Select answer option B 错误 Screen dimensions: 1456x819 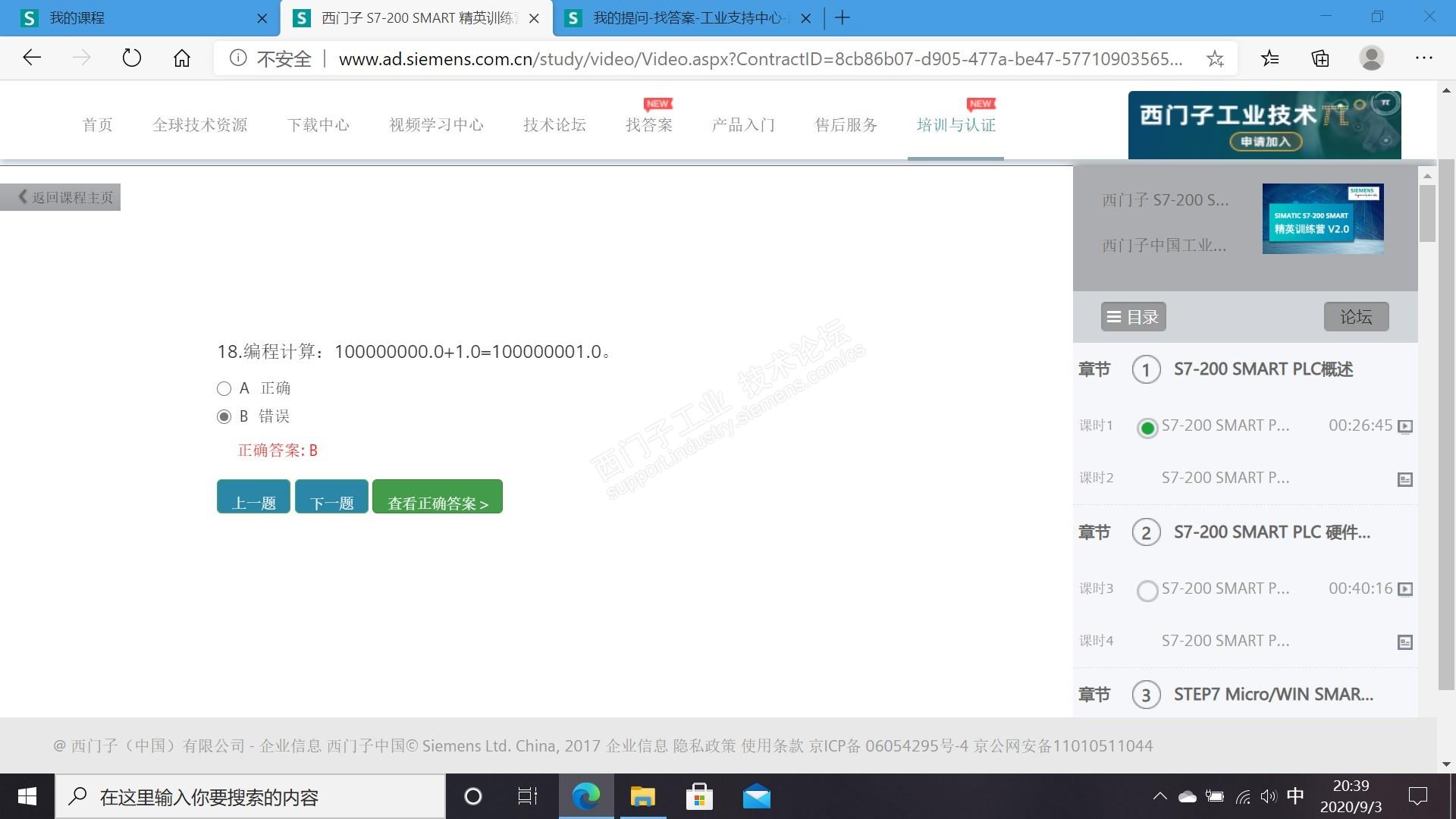(x=224, y=416)
